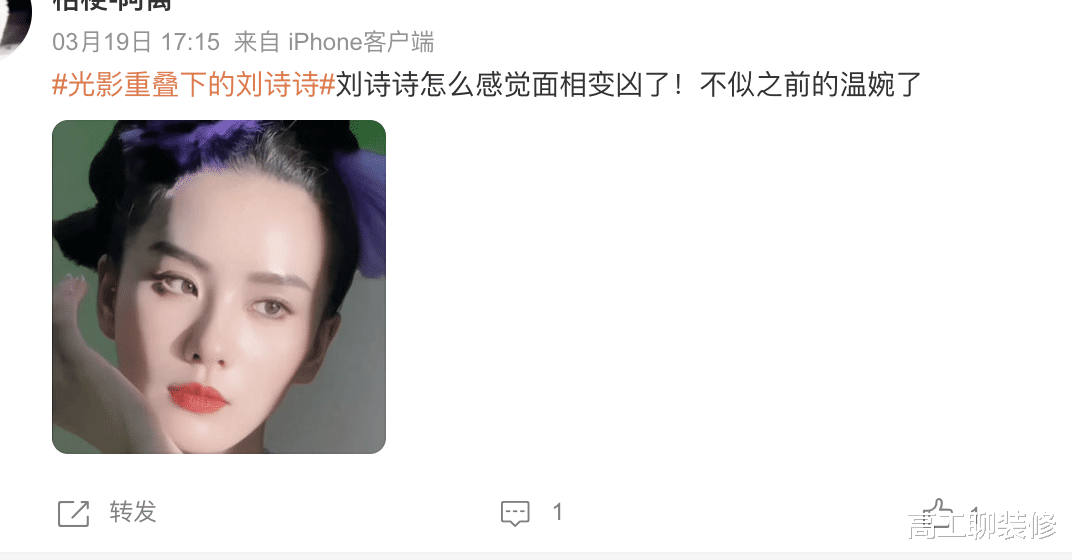Like the post with the thumbs-up icon
The image size is (1072, 560).
pyautogui.click(x=938, y=512)
